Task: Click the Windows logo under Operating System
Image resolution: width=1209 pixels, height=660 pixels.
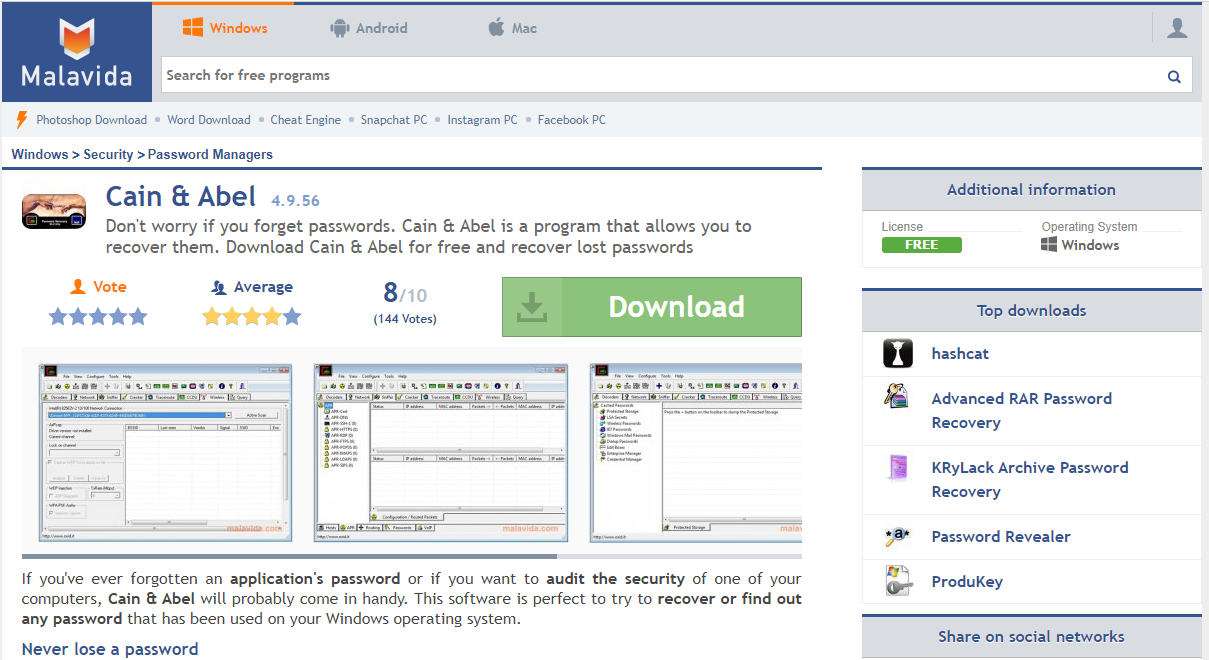Action: coord(1049,245)
